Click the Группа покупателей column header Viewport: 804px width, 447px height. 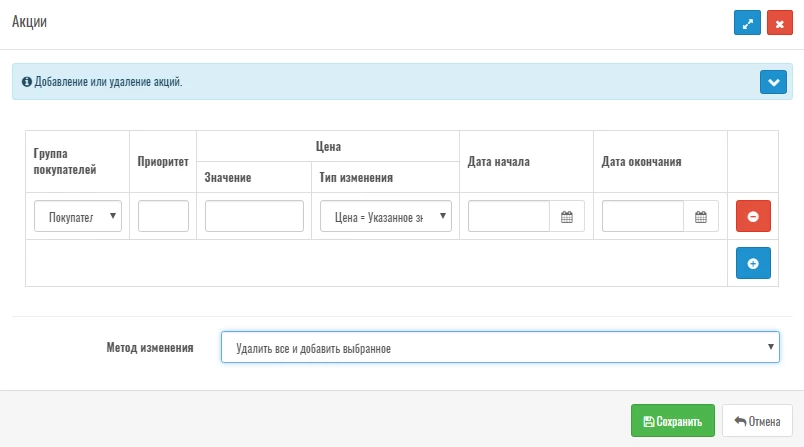[x=65, y=162]
